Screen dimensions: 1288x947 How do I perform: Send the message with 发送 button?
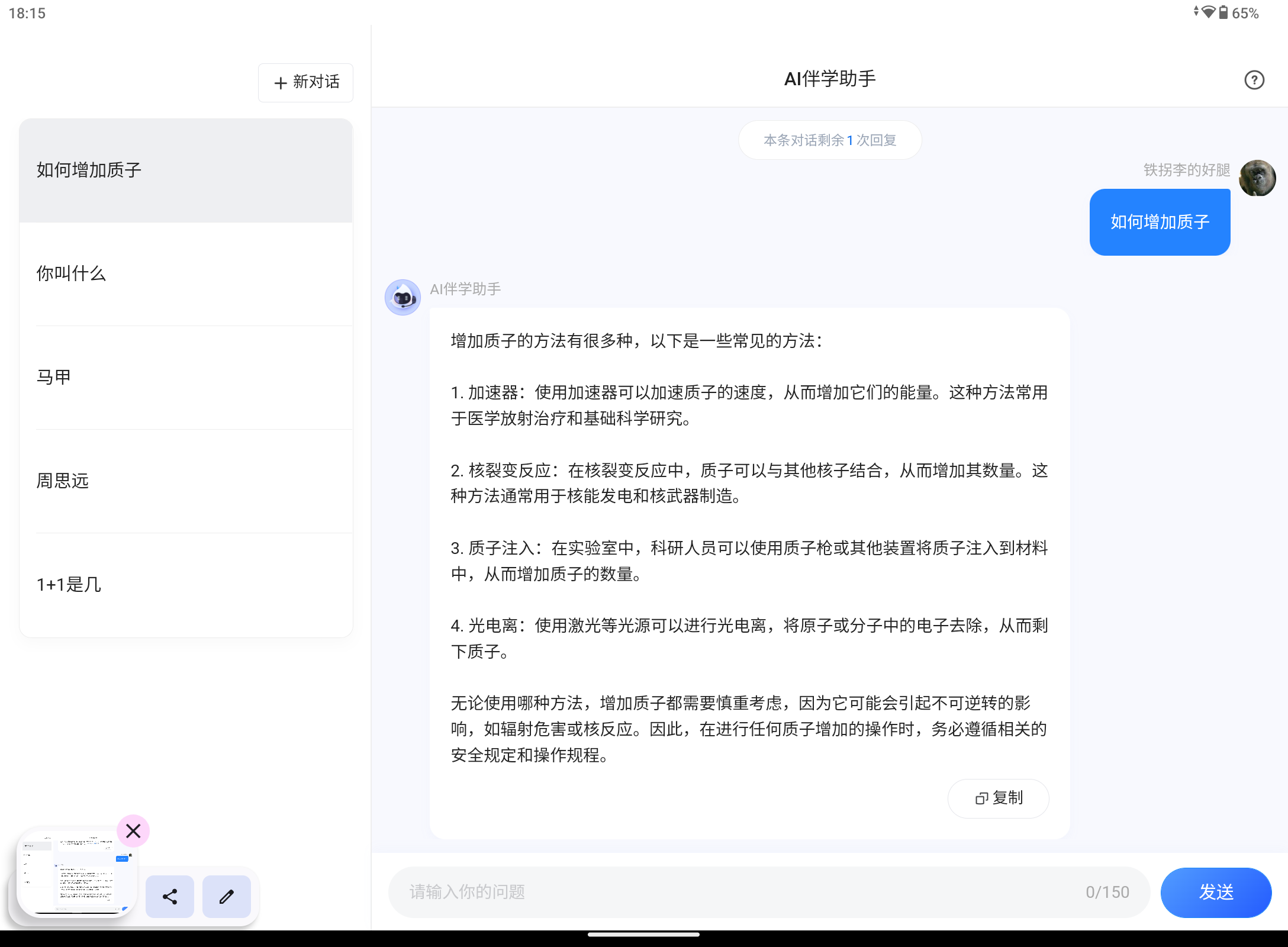click(x=1216, y=892)
